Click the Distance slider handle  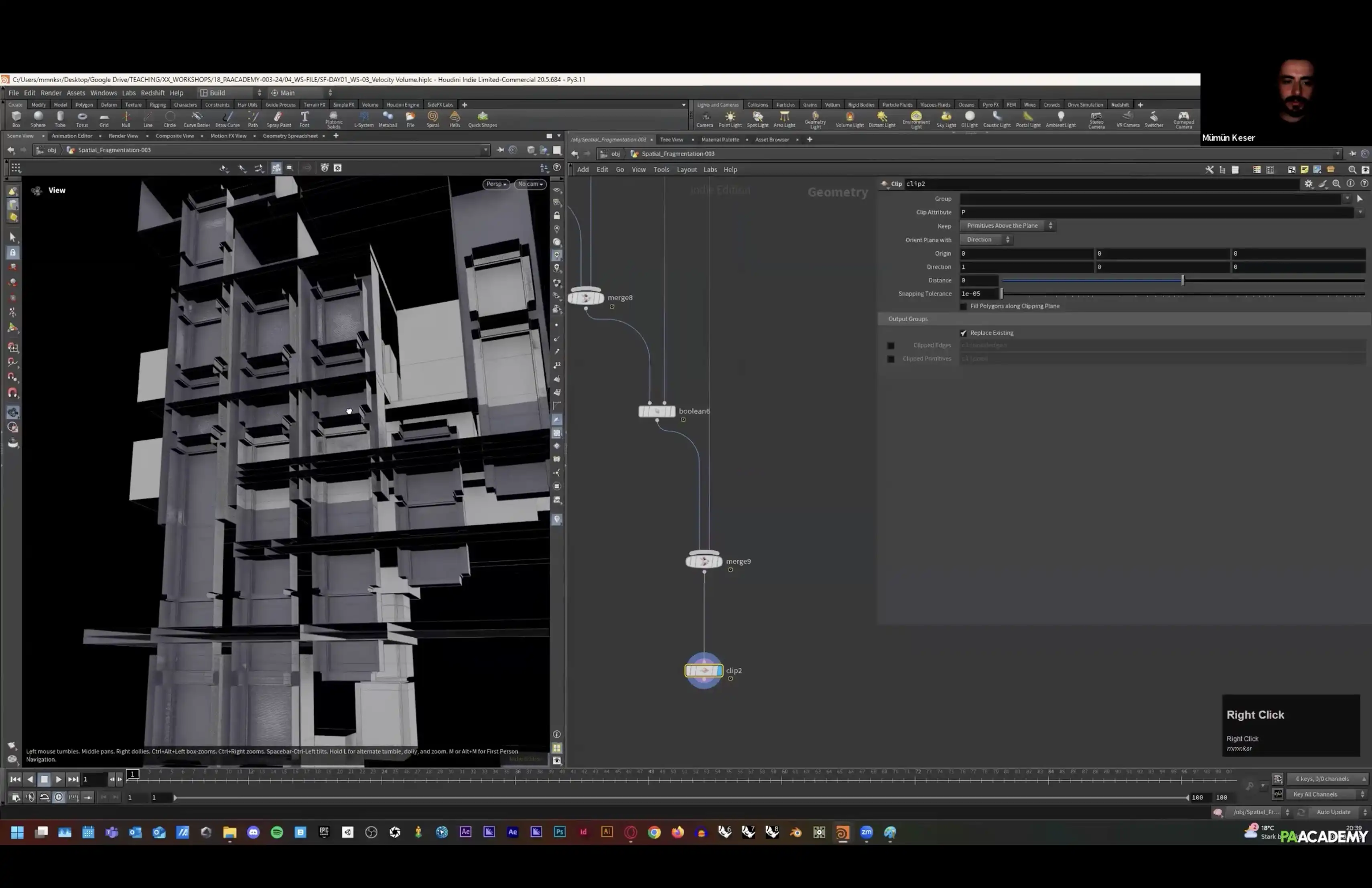coord(1182,280)
